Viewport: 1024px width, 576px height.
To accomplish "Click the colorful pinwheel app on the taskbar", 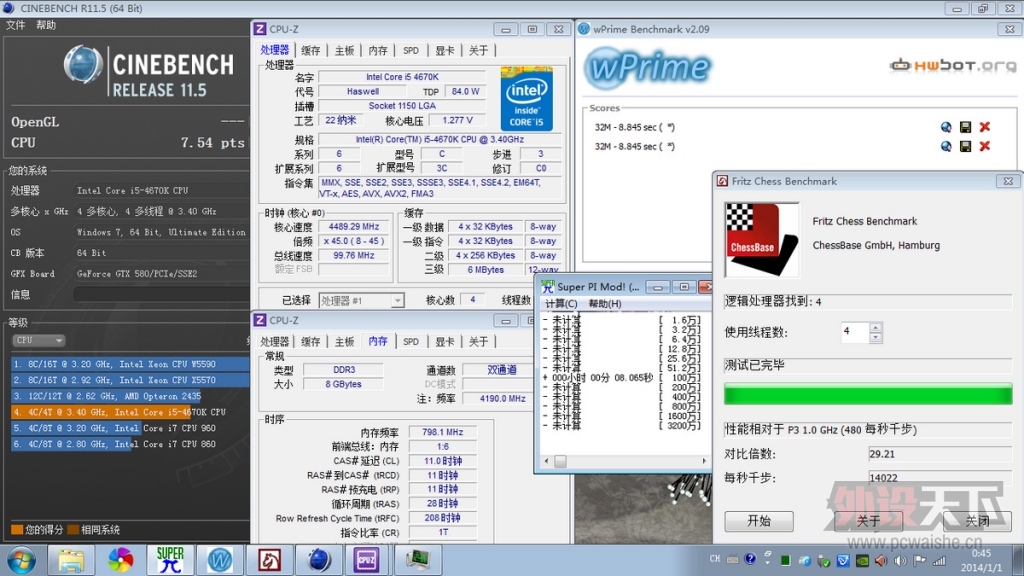I will point(120,560).
